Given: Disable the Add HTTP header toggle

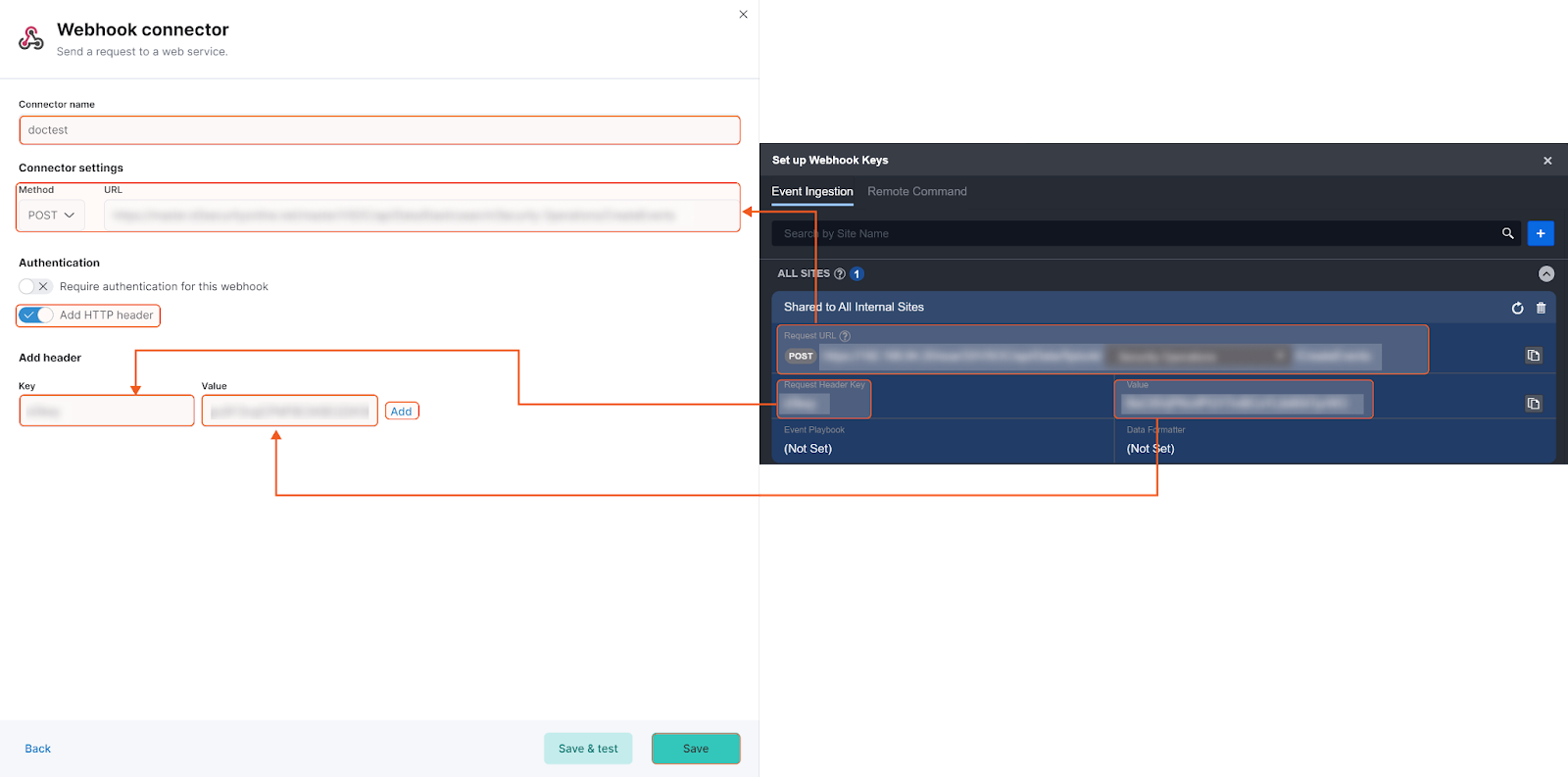Looking at the screenshot, I should (x=36, y=316).
